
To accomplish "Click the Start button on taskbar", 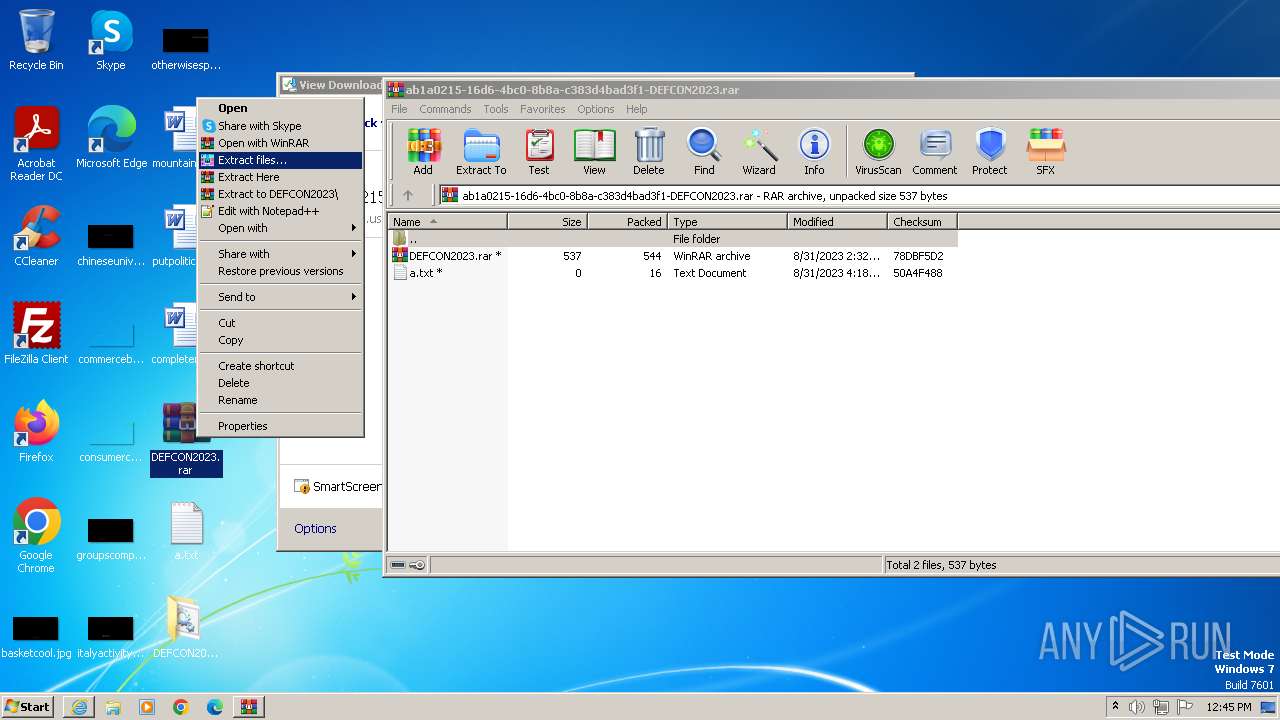I will tap(28, 706).
